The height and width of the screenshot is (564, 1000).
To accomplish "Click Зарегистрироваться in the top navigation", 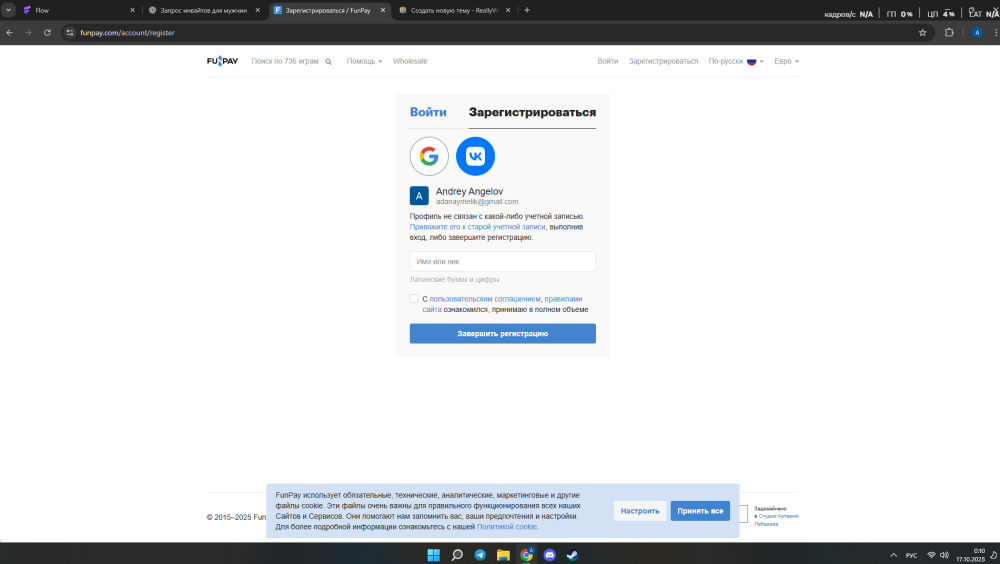I will [663, 61].
